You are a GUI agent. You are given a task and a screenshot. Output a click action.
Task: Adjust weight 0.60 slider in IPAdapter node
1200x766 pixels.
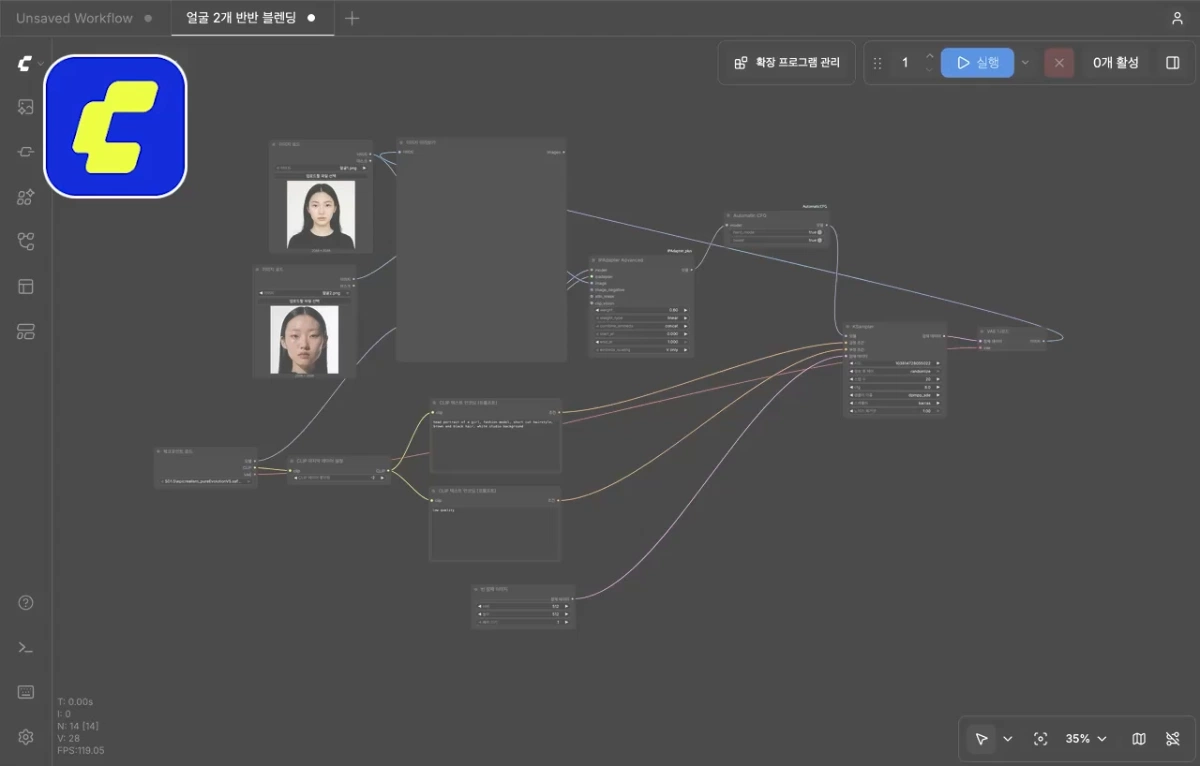pos(643,310)
